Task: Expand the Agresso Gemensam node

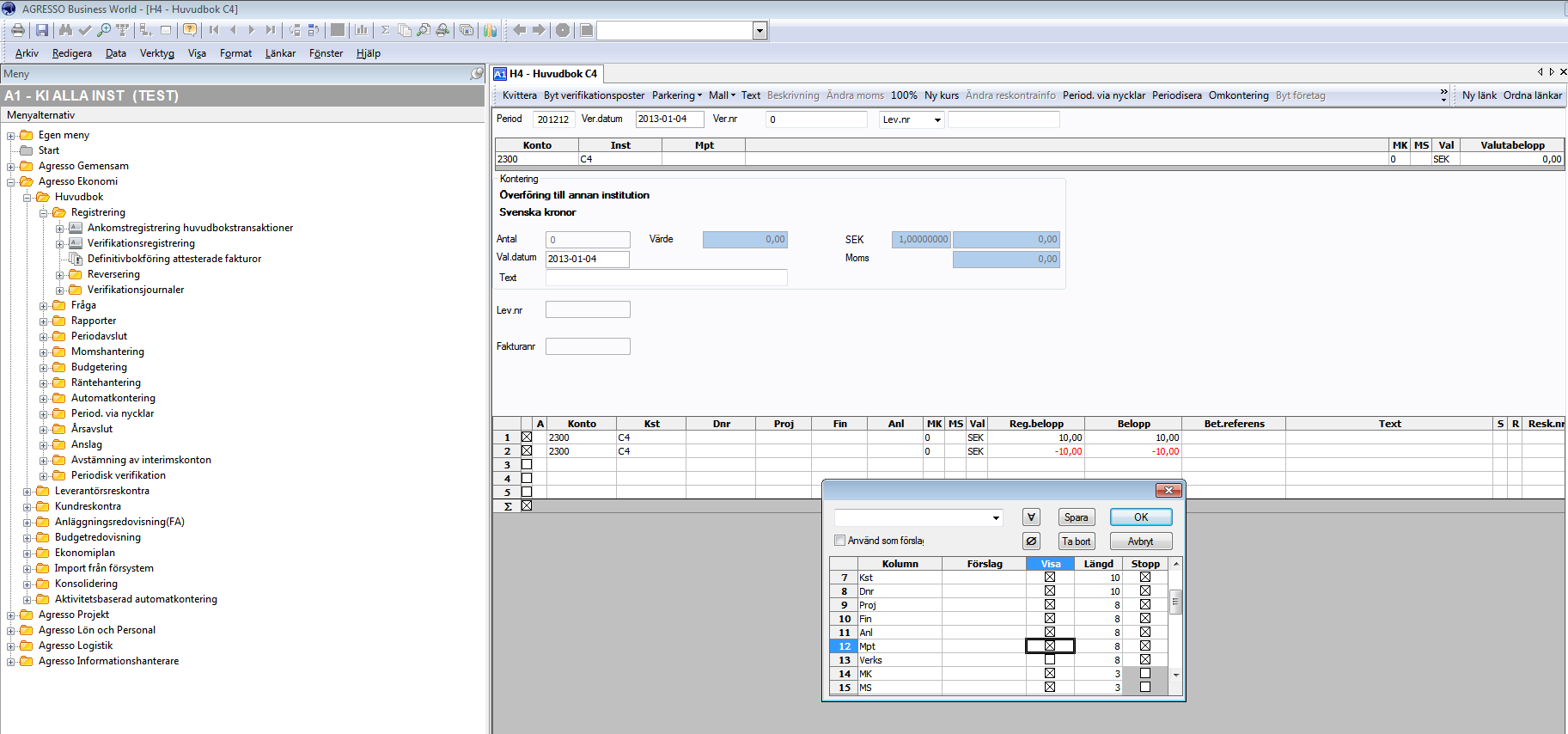Action: click(x=11, y=166)
